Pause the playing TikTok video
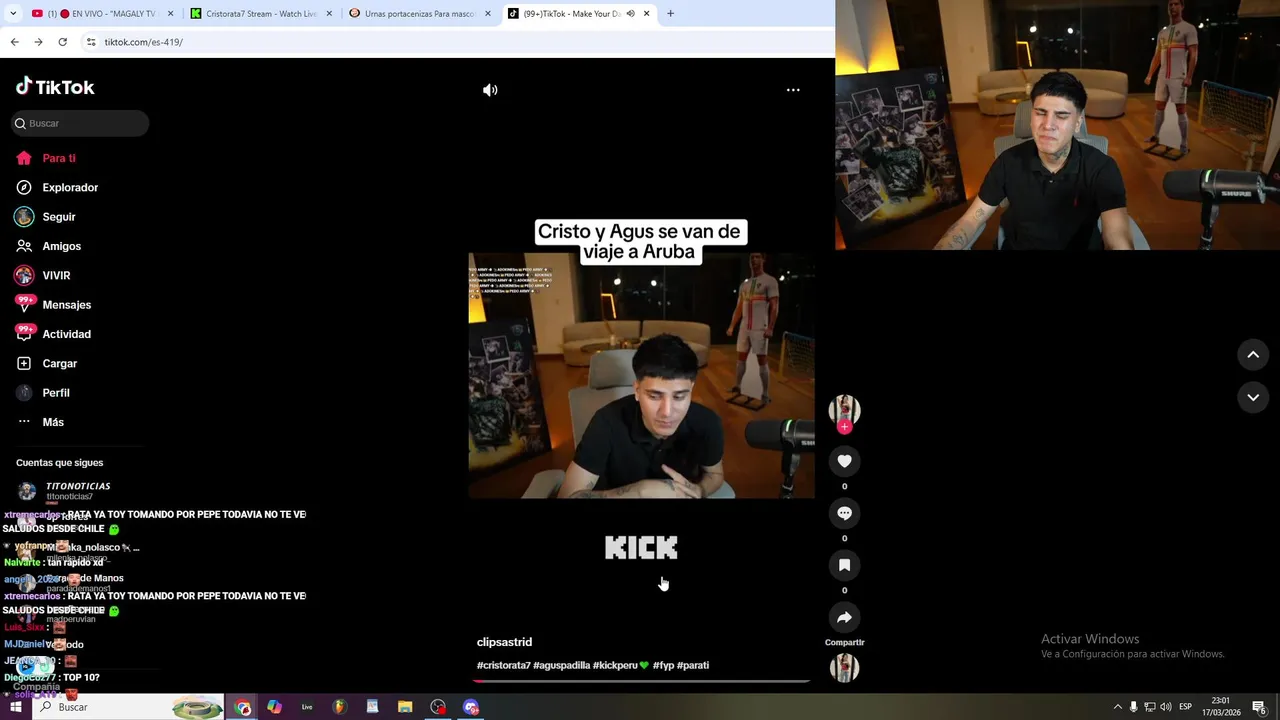 pos(641,375)
